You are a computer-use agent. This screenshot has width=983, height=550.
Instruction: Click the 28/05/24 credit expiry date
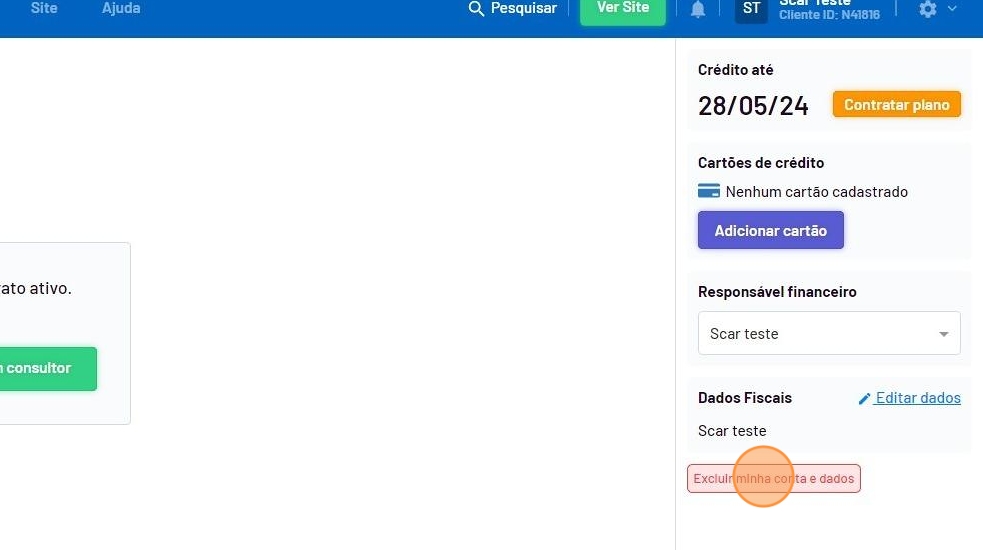[753, 106]
